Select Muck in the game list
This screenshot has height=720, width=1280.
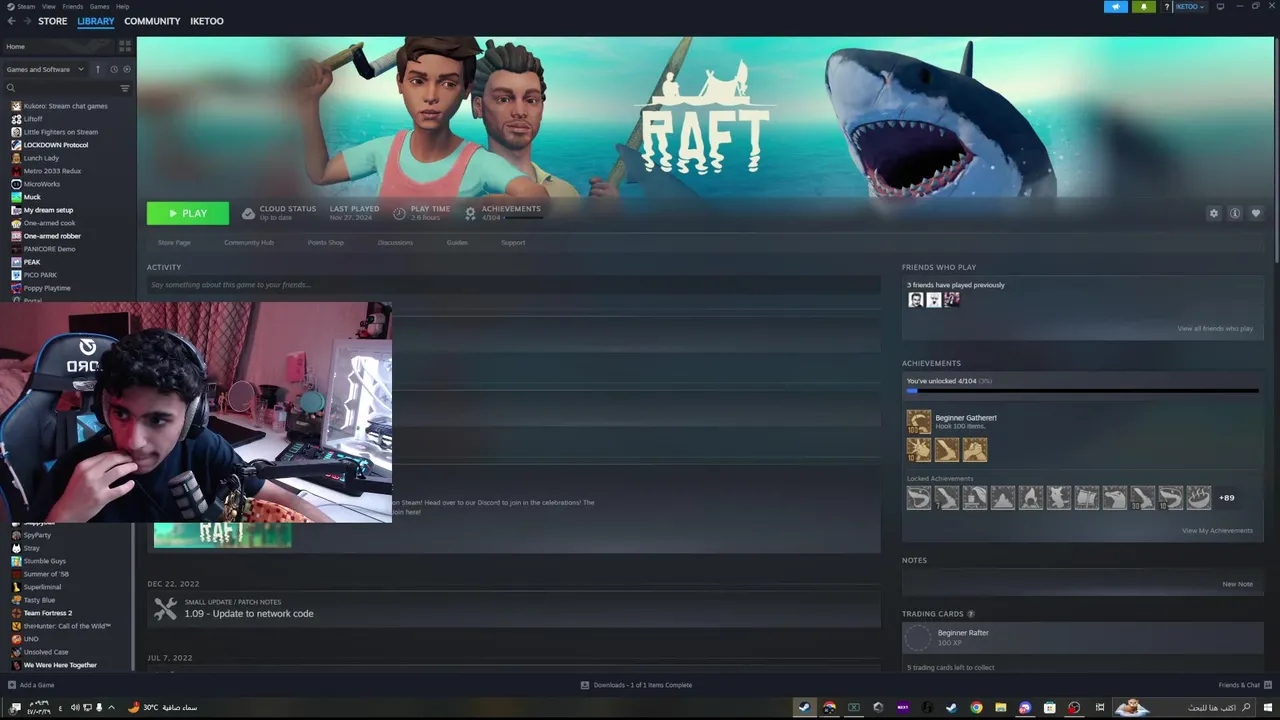(32, 197)
